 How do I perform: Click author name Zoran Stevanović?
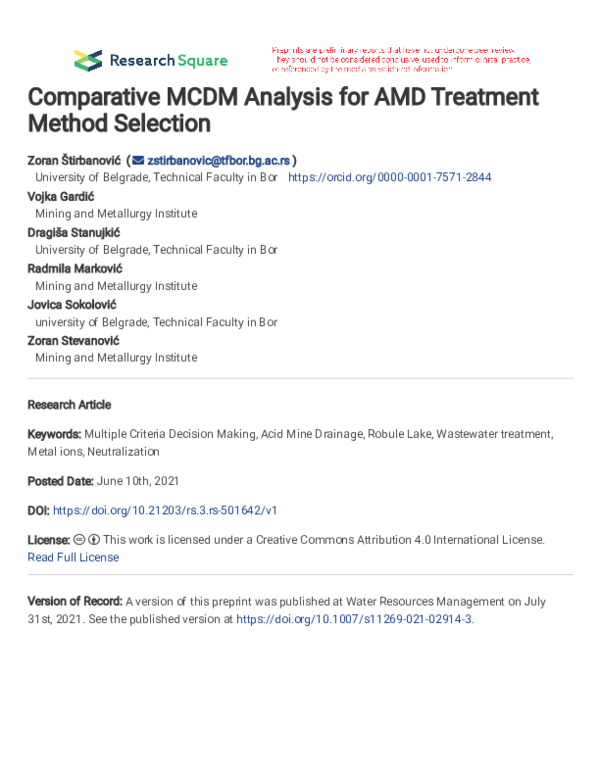pos(73,341)
